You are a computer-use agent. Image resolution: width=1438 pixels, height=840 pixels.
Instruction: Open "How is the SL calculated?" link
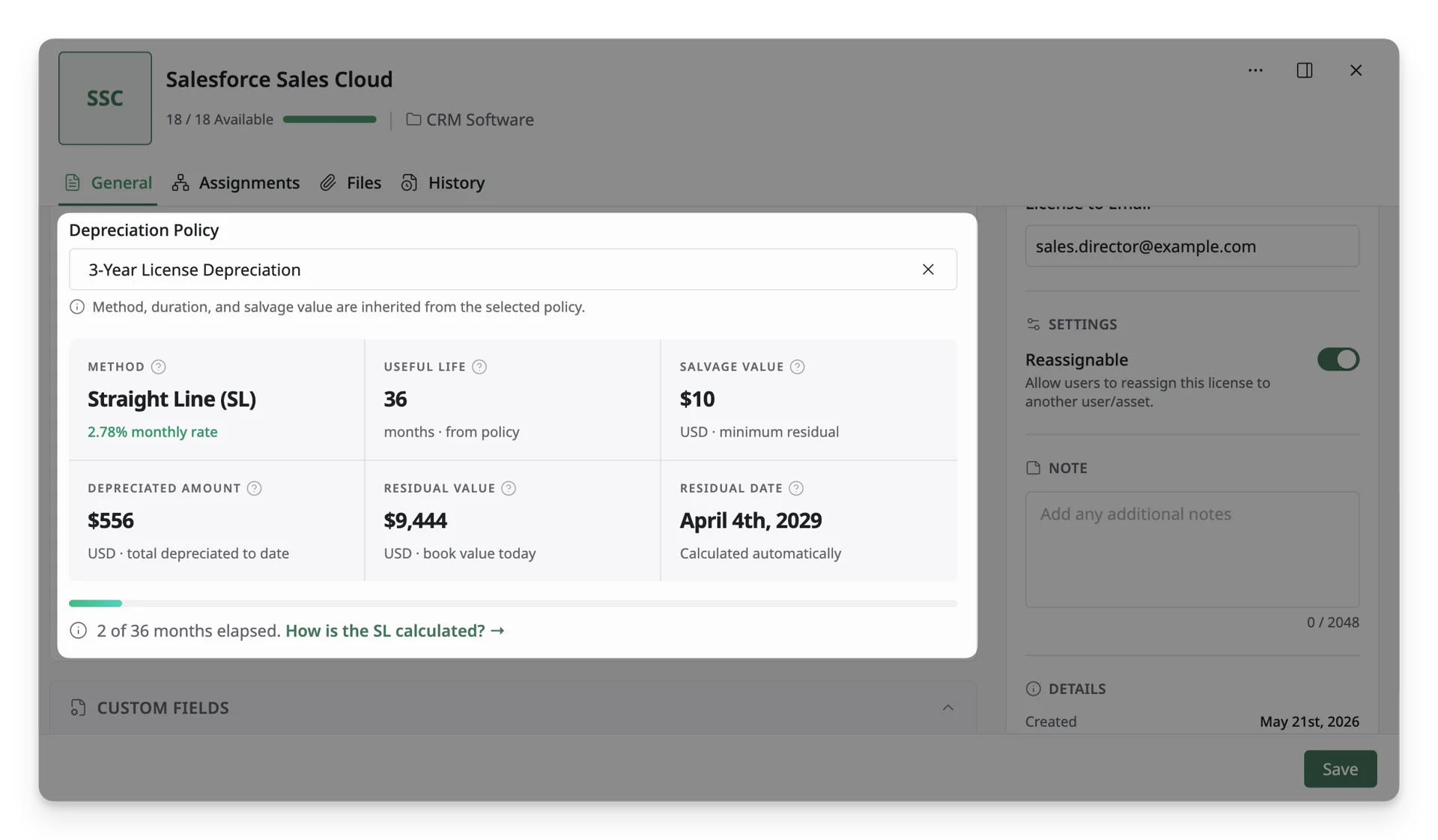[x=395, y=630]
